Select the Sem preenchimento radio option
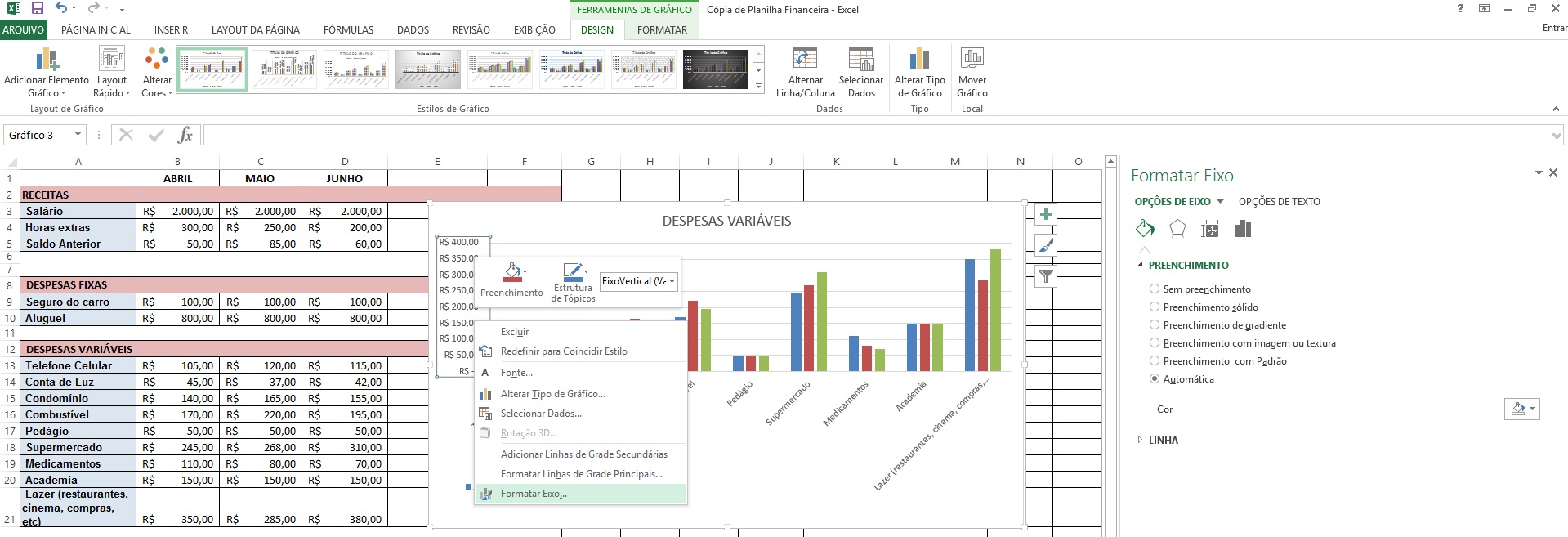 pyautogui.click(x=1155, y=289)
